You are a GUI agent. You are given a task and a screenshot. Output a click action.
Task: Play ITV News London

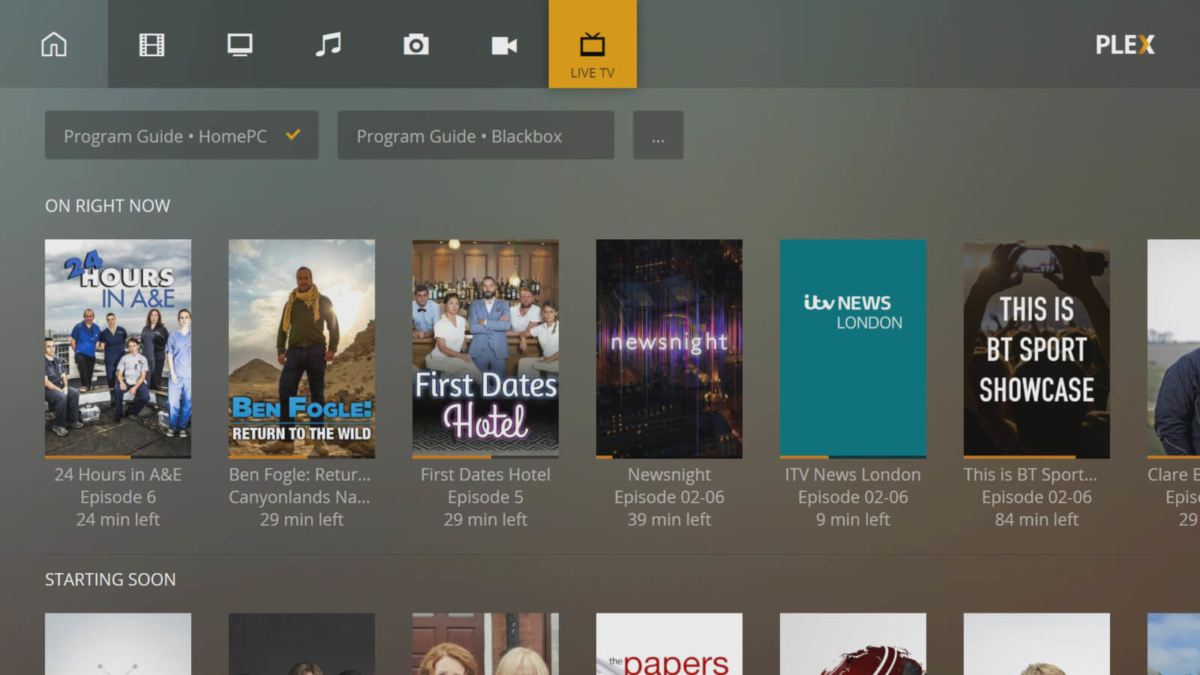[853, 347]
